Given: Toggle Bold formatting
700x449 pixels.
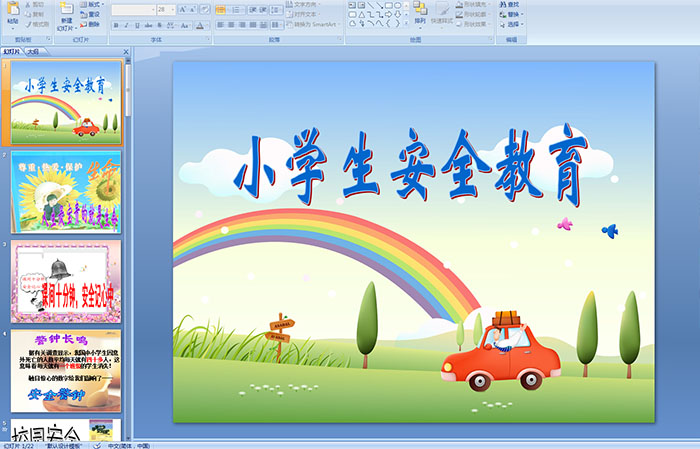Looking at the screenshot, I should pyautogui.click(x=116, y=25).
